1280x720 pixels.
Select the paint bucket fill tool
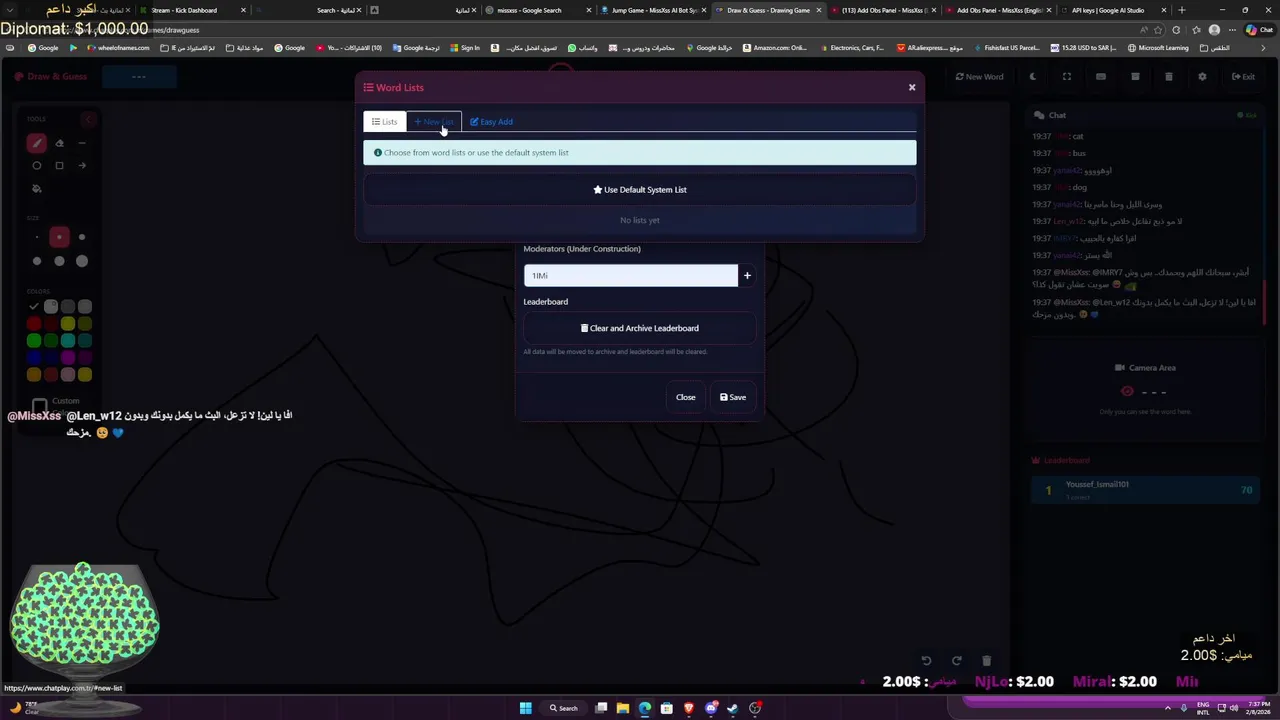pos(37,188)
